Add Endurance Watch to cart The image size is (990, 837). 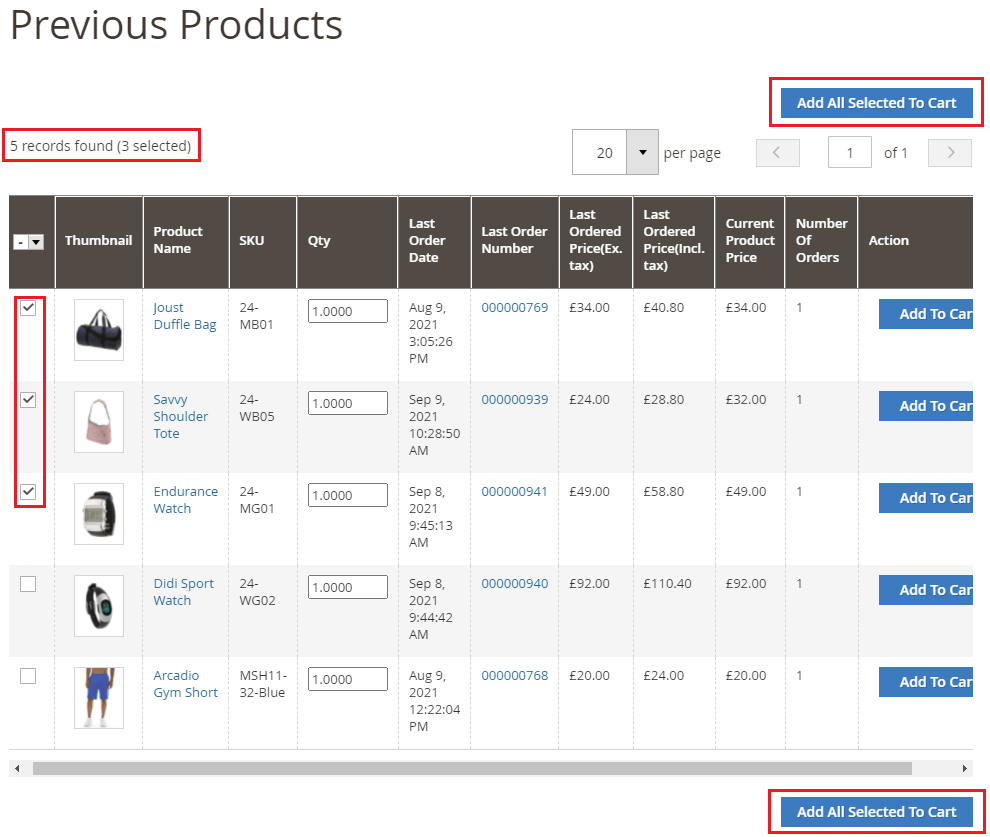(x=932, y=498)
